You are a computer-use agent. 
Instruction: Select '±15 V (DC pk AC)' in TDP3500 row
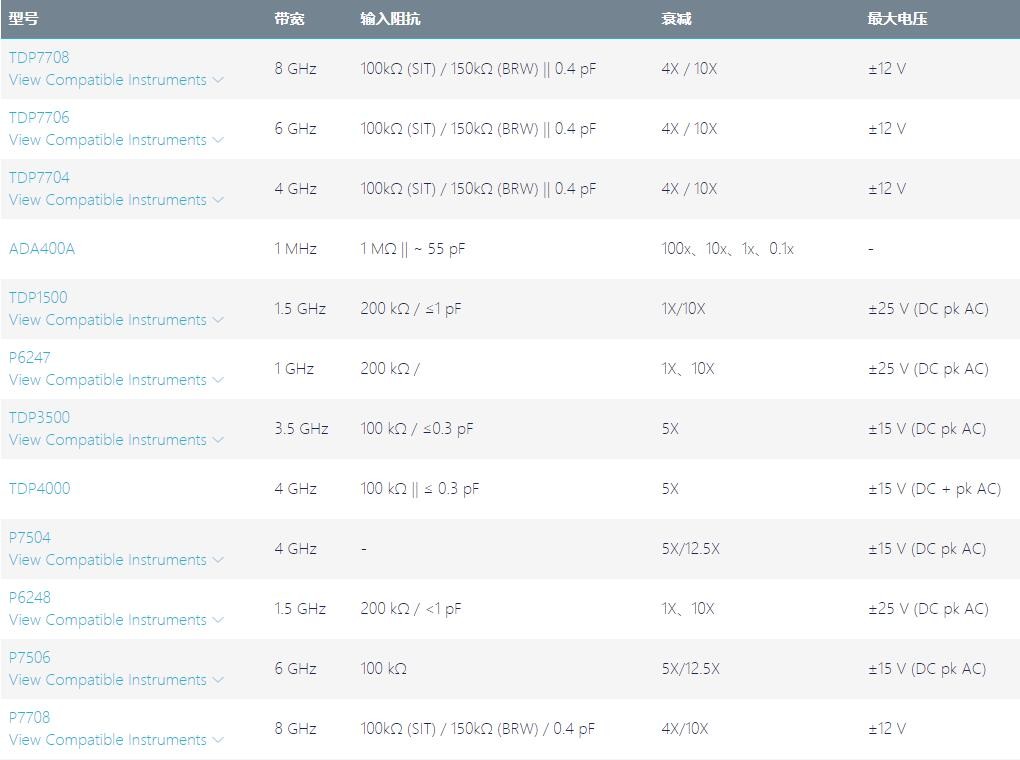point(927,429)
